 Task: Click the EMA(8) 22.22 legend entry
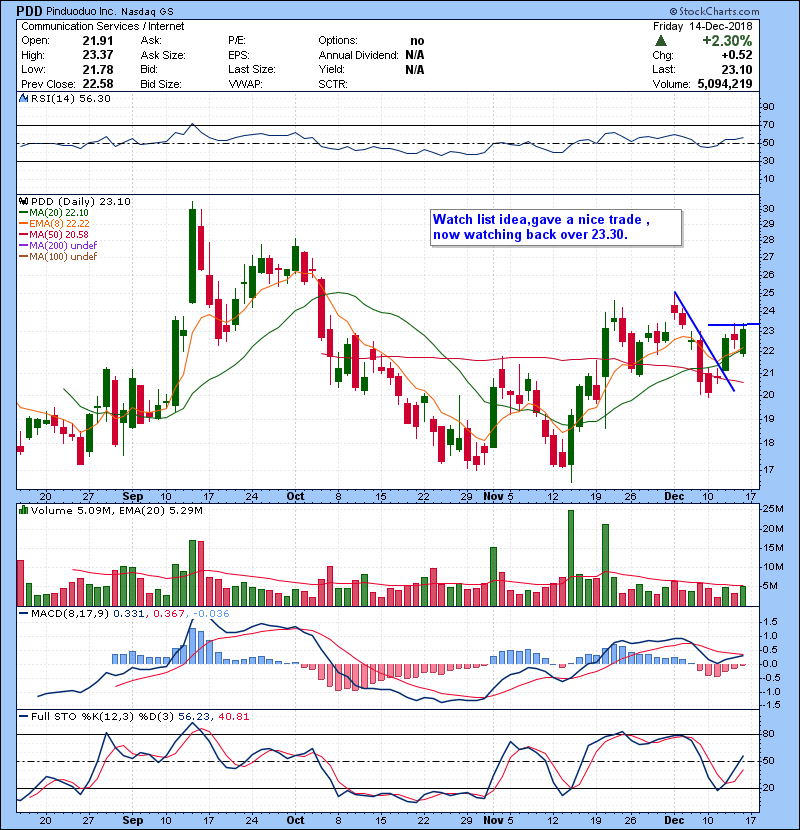click(59, 224)
